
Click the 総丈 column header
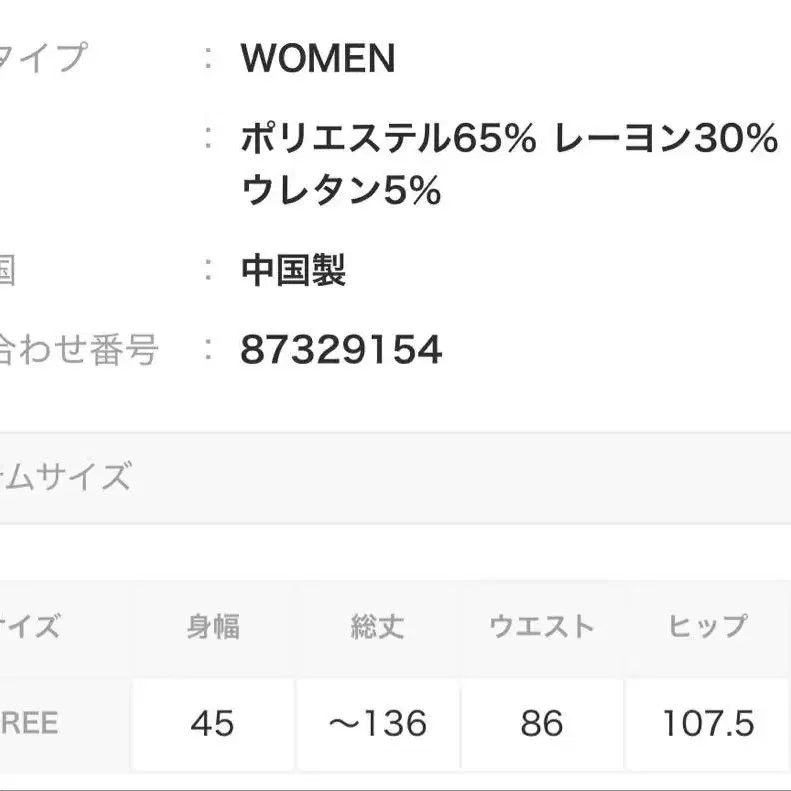[377, 627]
